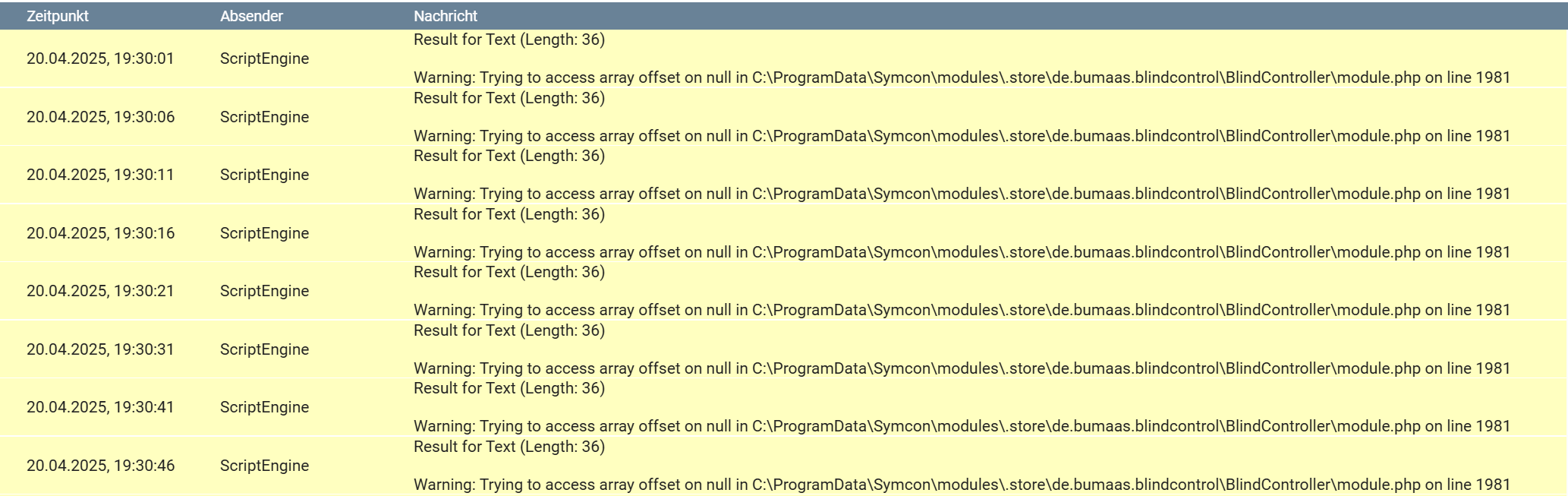This screenshot has width=1568, height=496.
Task: Click the warning message in the 19:30:31 row
Action: [x=962, y=368]
